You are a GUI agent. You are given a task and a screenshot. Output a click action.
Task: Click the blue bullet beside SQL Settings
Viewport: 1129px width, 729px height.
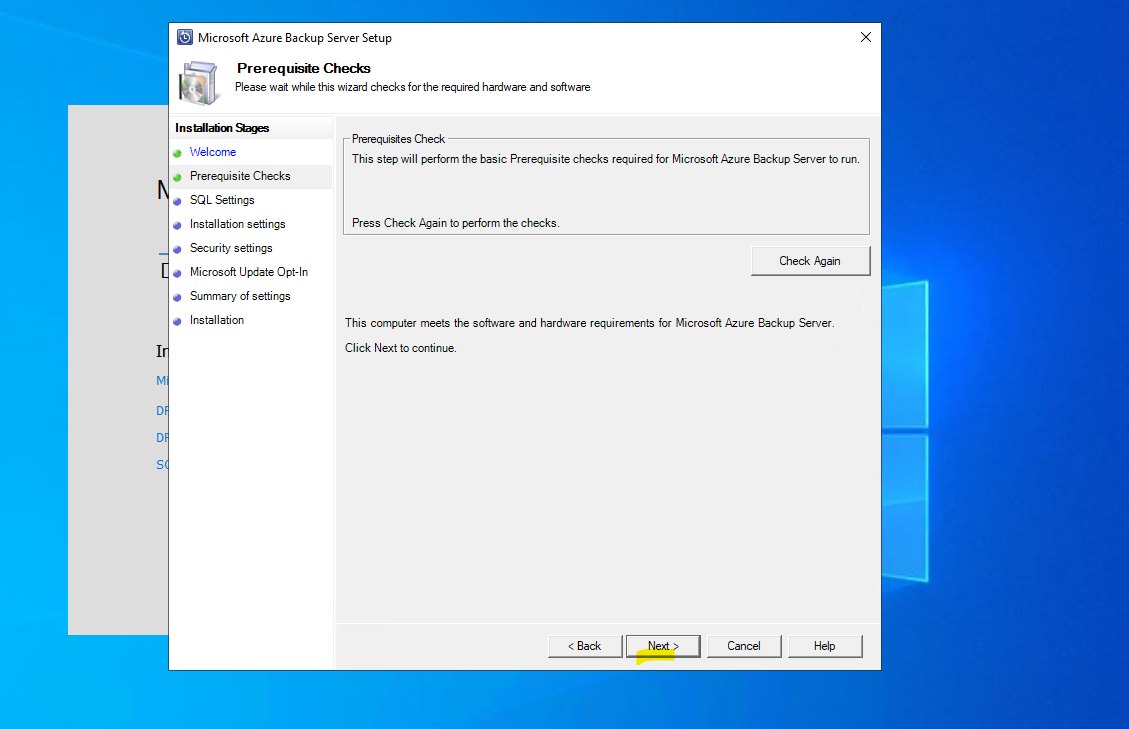177,201
